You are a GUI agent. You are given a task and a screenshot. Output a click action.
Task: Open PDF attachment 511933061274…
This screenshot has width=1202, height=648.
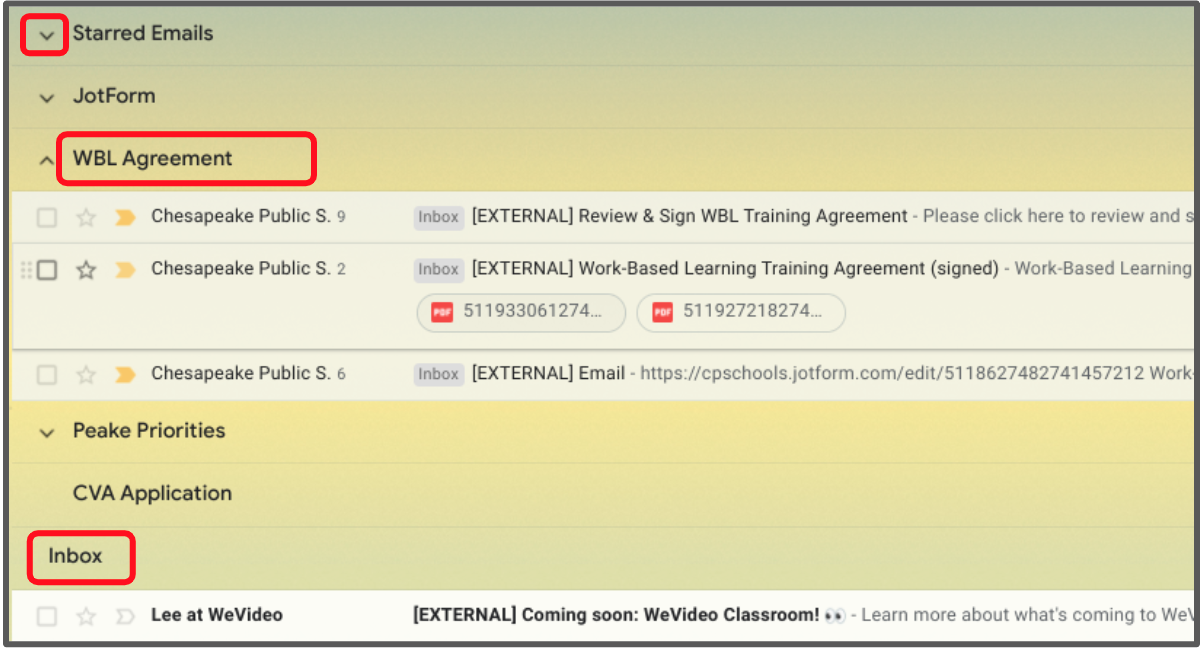coord(521,312)
